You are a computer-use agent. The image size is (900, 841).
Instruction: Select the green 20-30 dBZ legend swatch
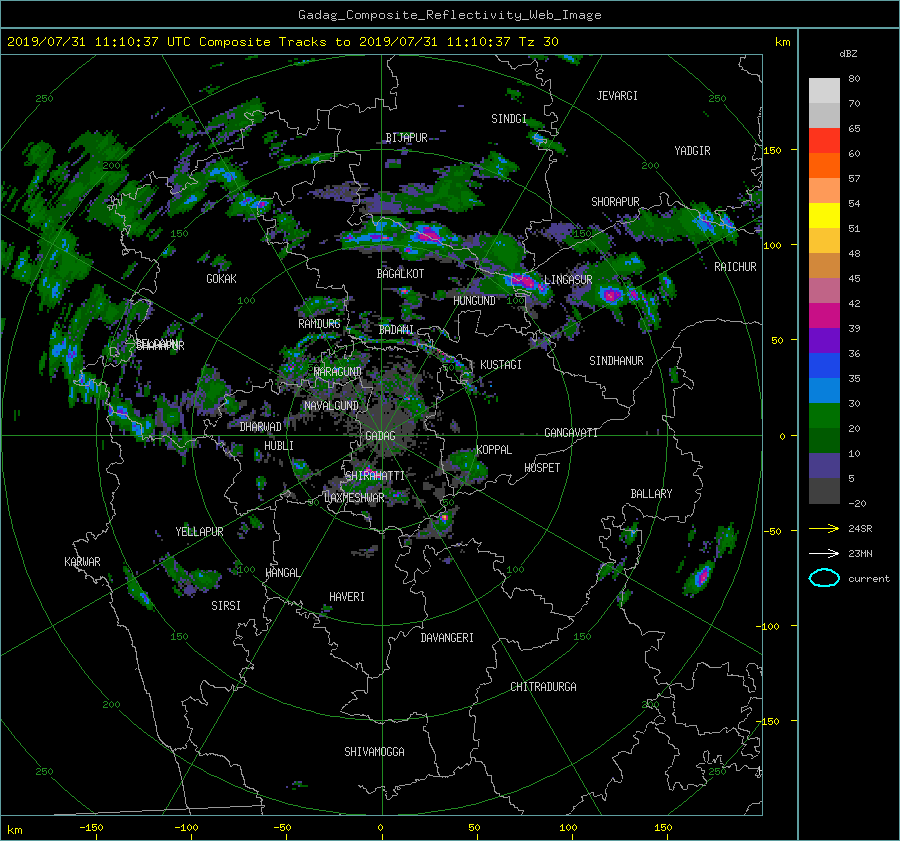pos(824,416)
